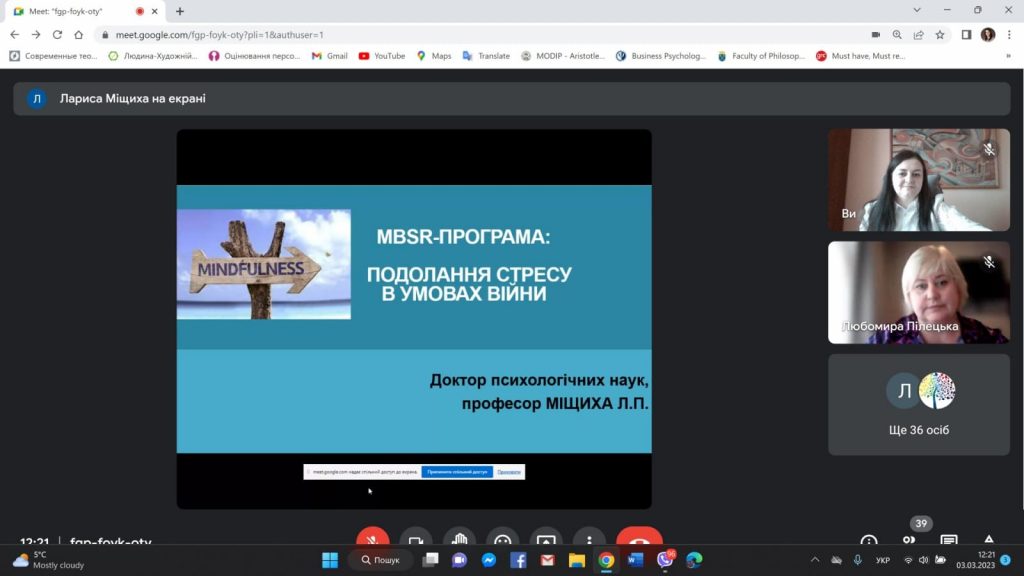The height and width of the screenshot is (576, 1024).
Task: Show hidden icons in system tray
Action: [815, 560]
